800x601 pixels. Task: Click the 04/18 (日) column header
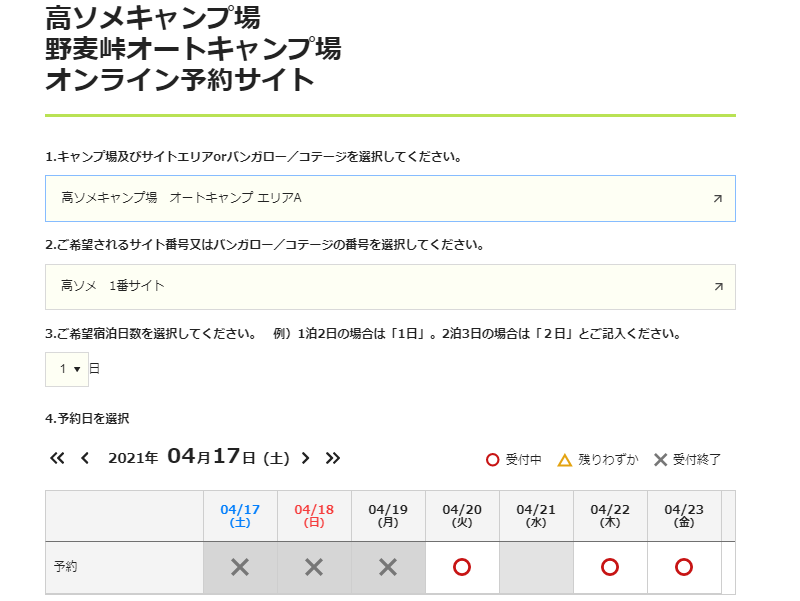pos(314,516)
